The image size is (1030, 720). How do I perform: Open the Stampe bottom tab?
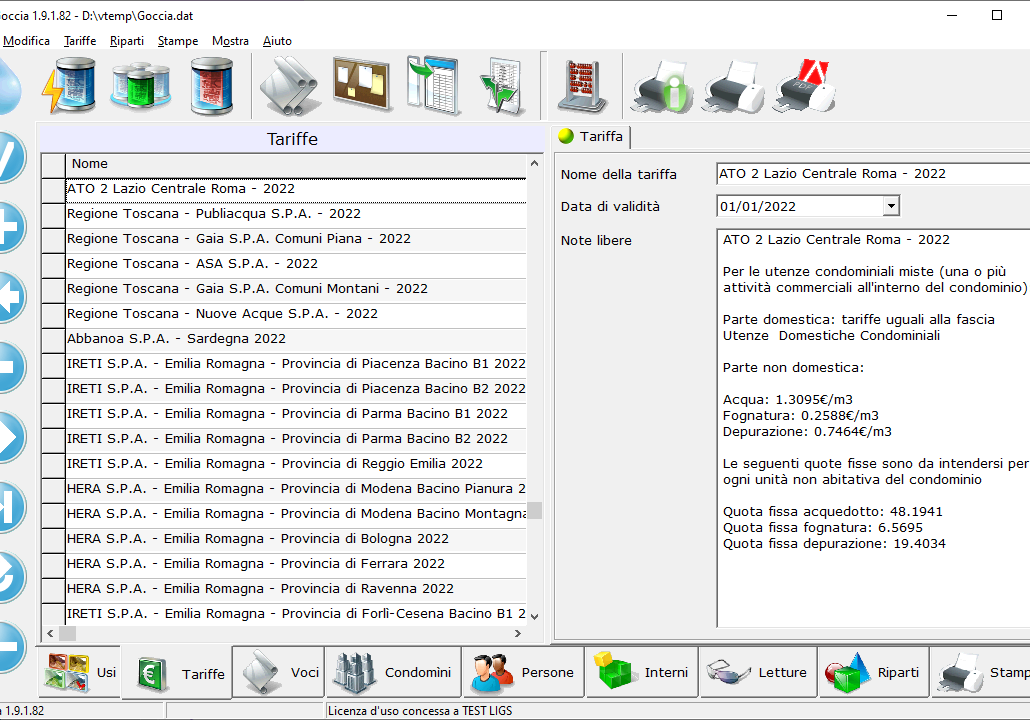[x=981, y=672]
